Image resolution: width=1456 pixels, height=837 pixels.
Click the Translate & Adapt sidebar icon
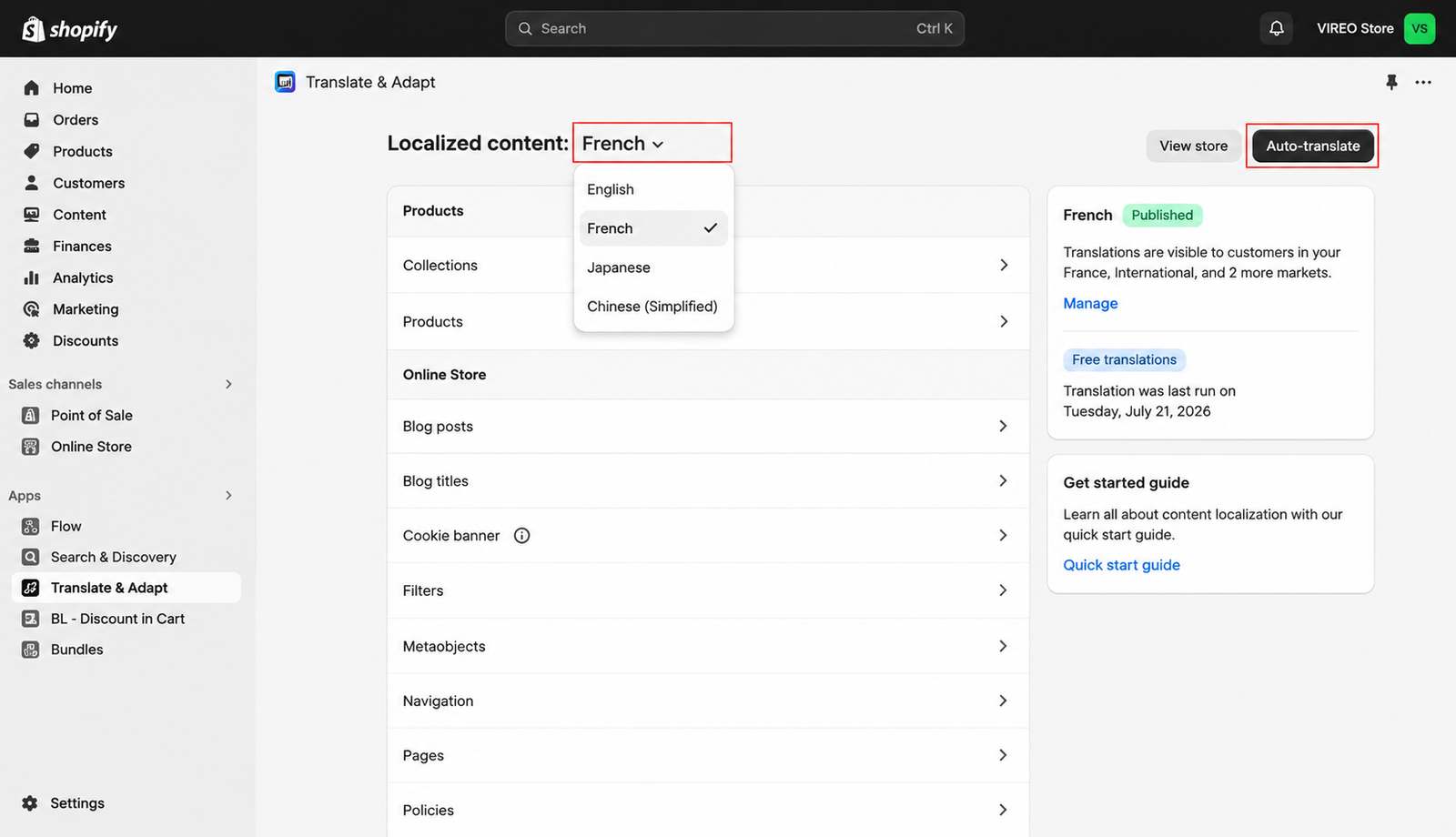point(31,588)
